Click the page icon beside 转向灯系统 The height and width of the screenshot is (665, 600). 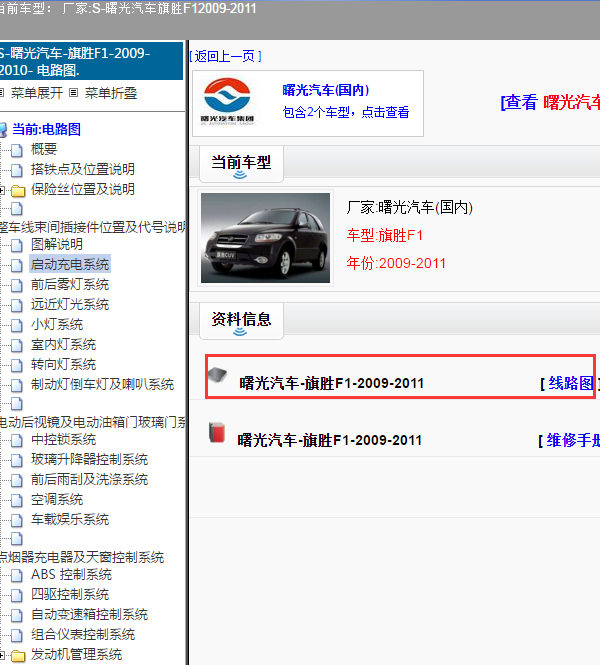click(17, 365)
